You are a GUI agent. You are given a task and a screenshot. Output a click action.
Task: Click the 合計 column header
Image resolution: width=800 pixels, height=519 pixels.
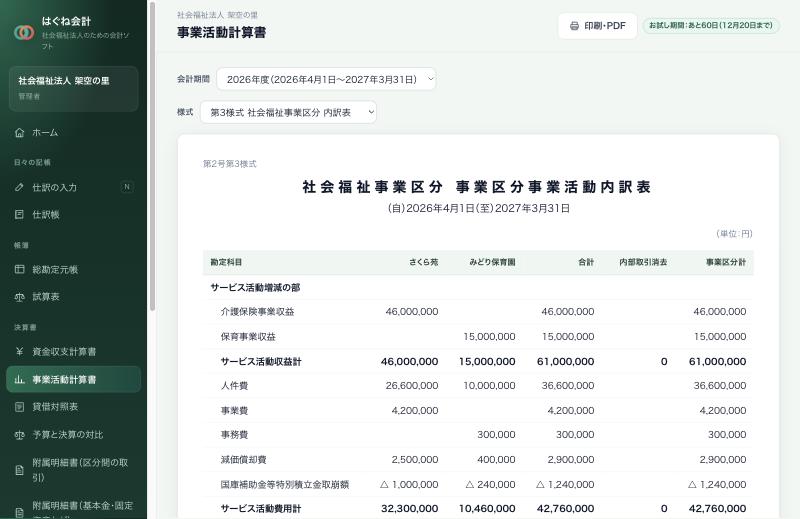point(586,262)
